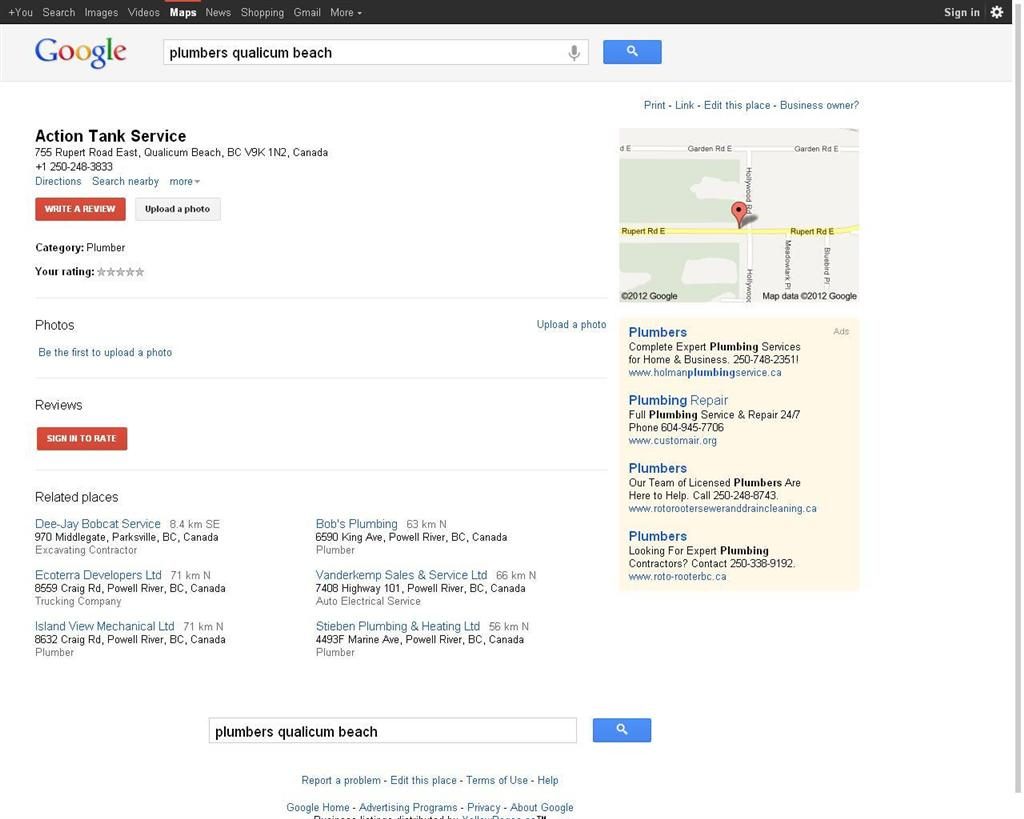
Task: Open the settings gear icon
Action: click(997, 12)
